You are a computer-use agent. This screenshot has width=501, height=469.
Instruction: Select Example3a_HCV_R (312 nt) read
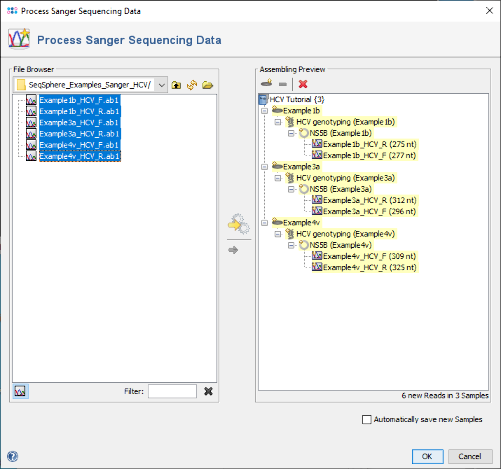tap(369, 200)
